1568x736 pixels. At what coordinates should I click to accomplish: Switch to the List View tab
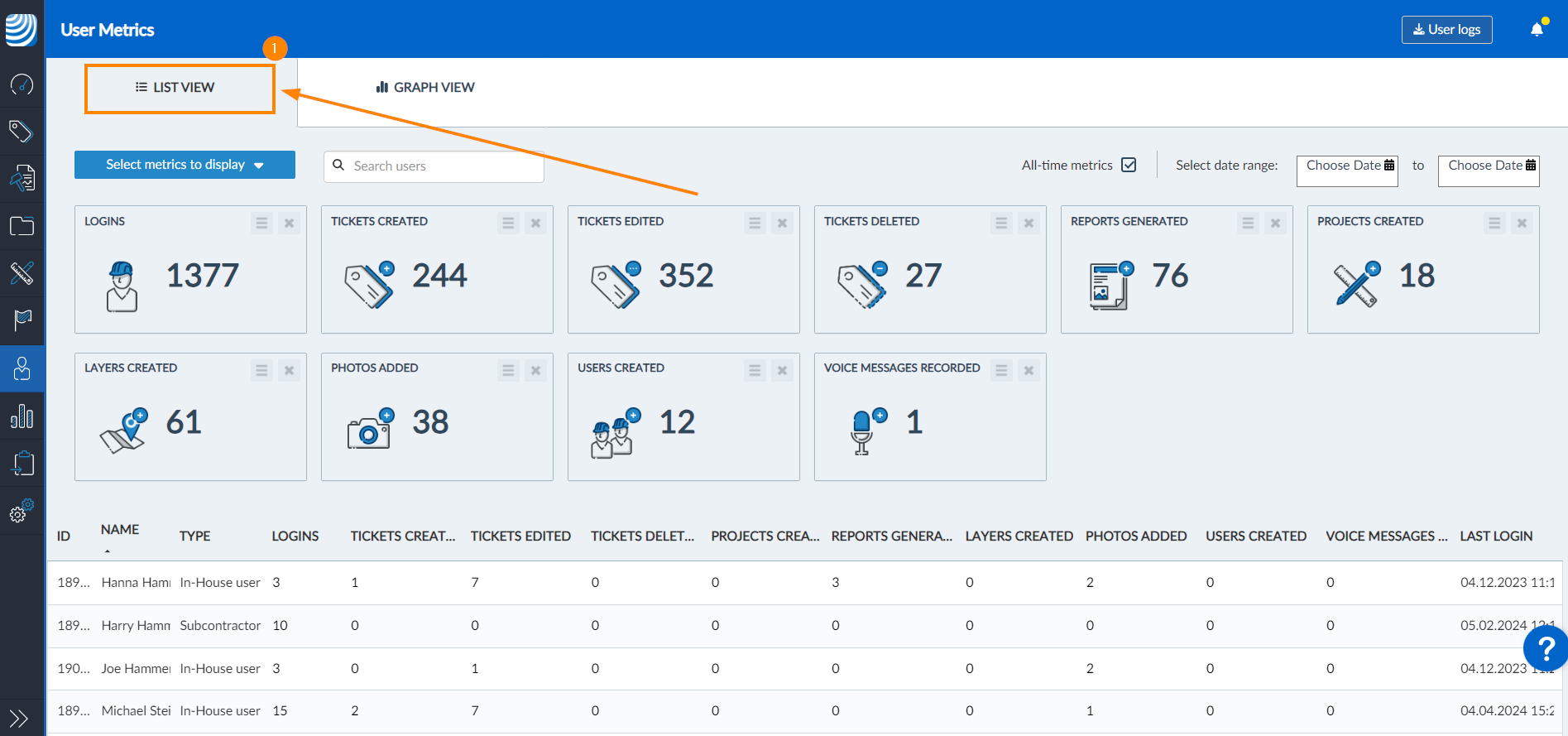[180, 88]
